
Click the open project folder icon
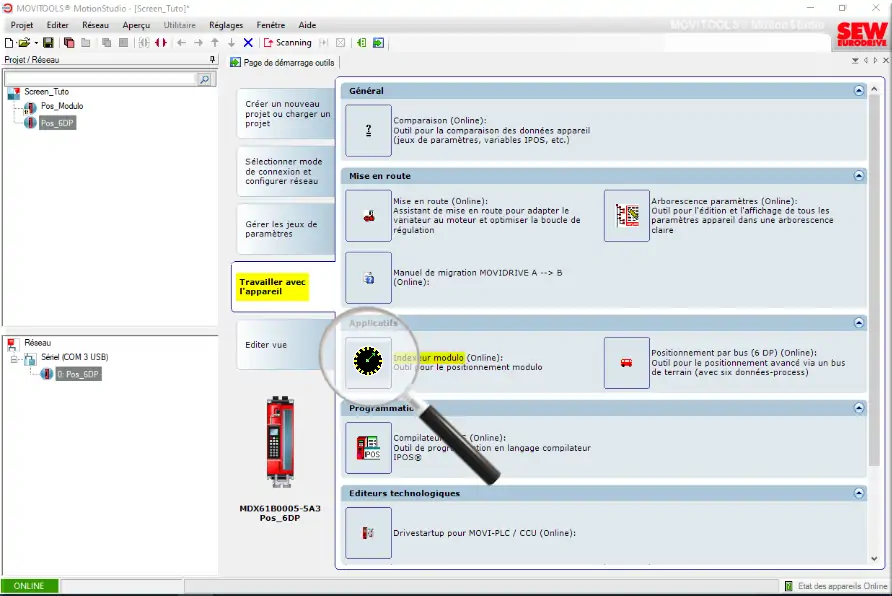point(24,43)
